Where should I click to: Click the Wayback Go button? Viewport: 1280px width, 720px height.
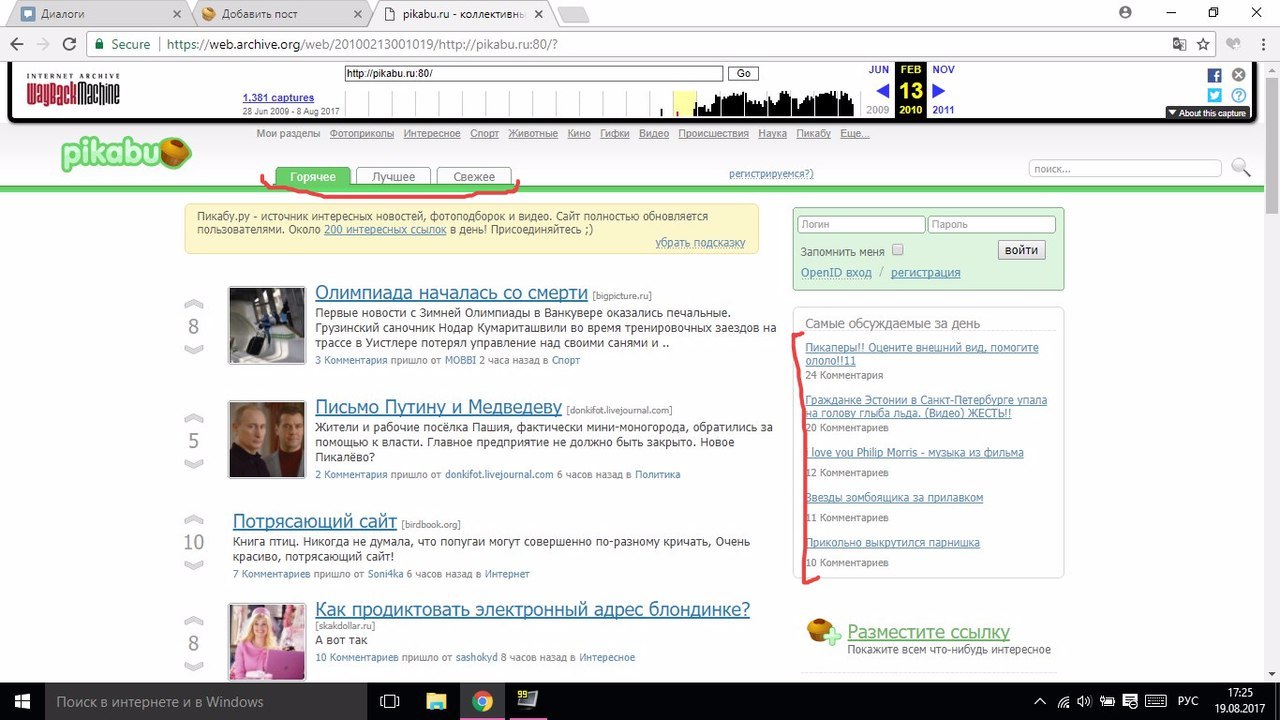coord(743,74)
